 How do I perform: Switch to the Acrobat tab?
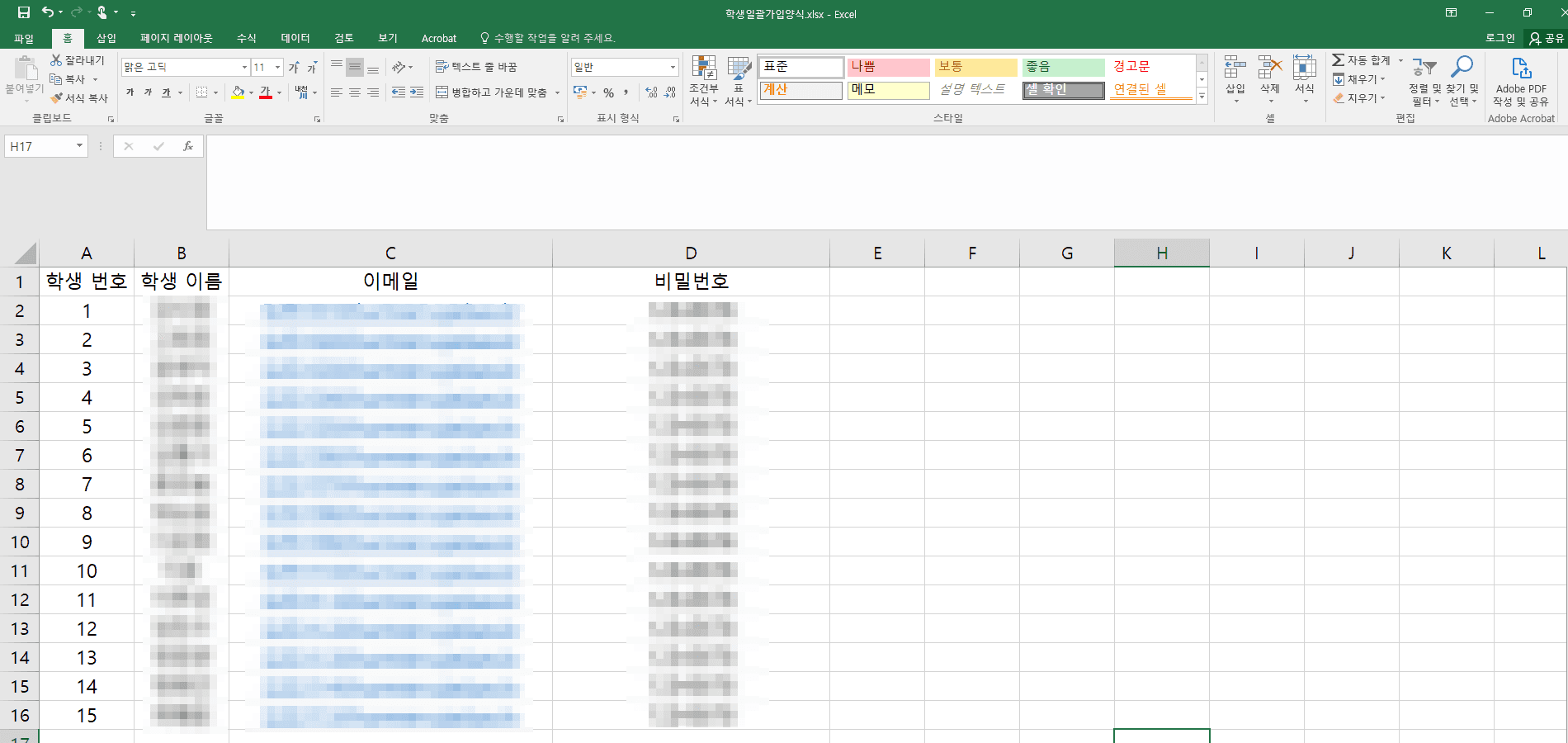(439, 38)
